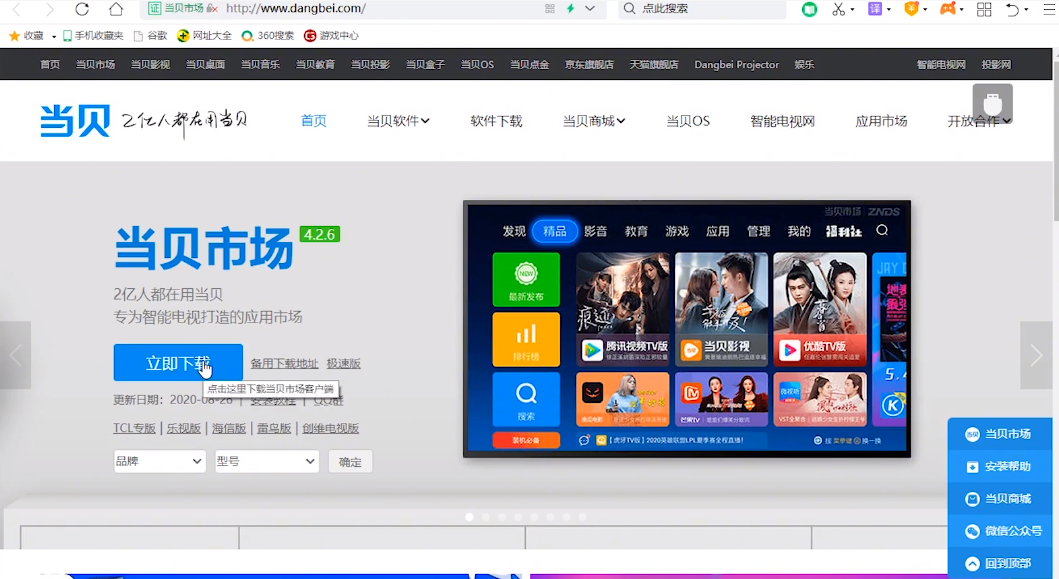Select the 软件下载 nav item
1059x579 pixels.
(x=496, y=121)
